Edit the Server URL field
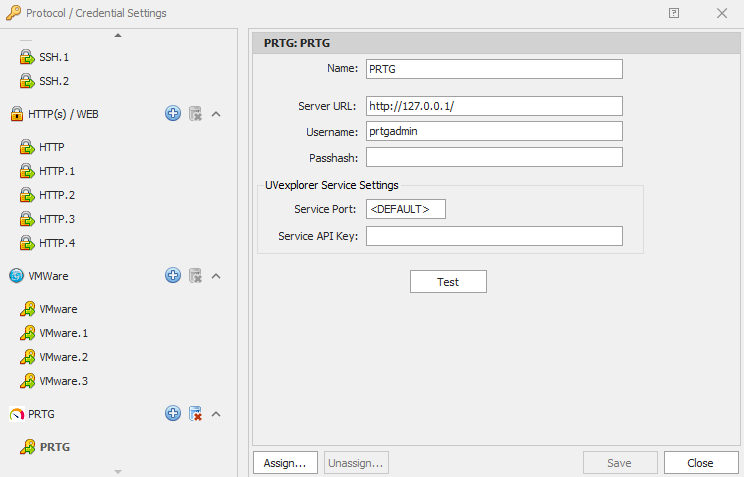The image size is (744, 477). pyautogui.click(x=494, y=106)
